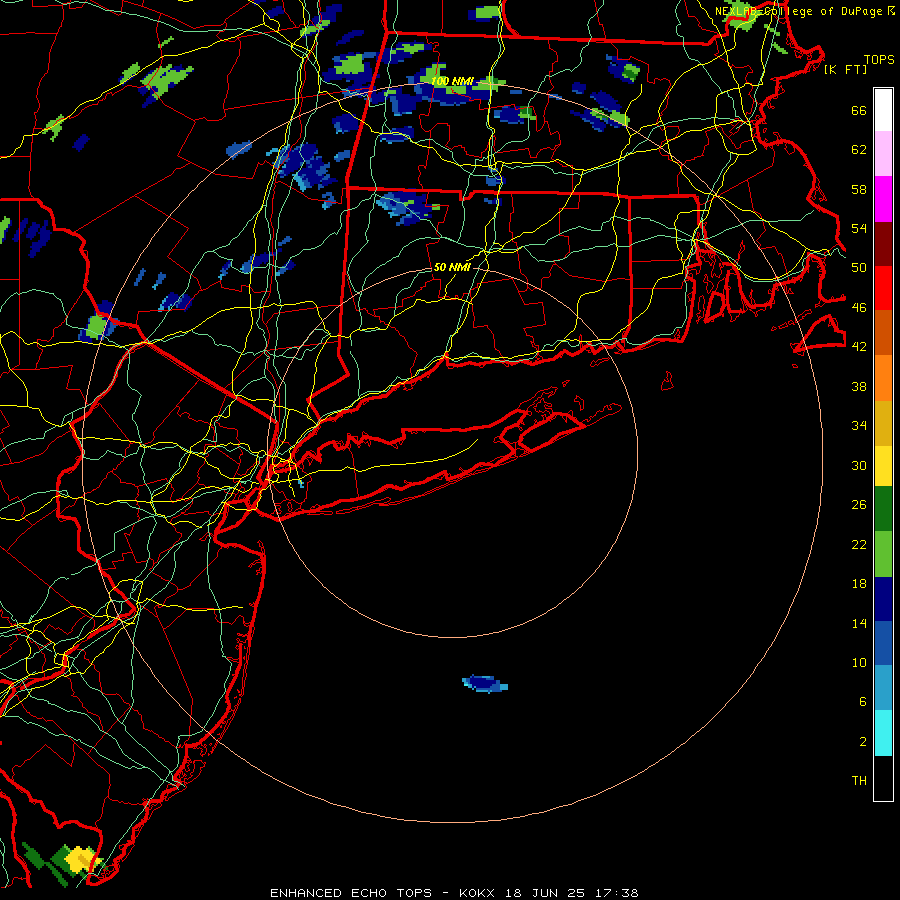Image resolution: width=900 pixels, height=900 pixels.
Task: Click the '22' legend value
Action: (859, 544)
